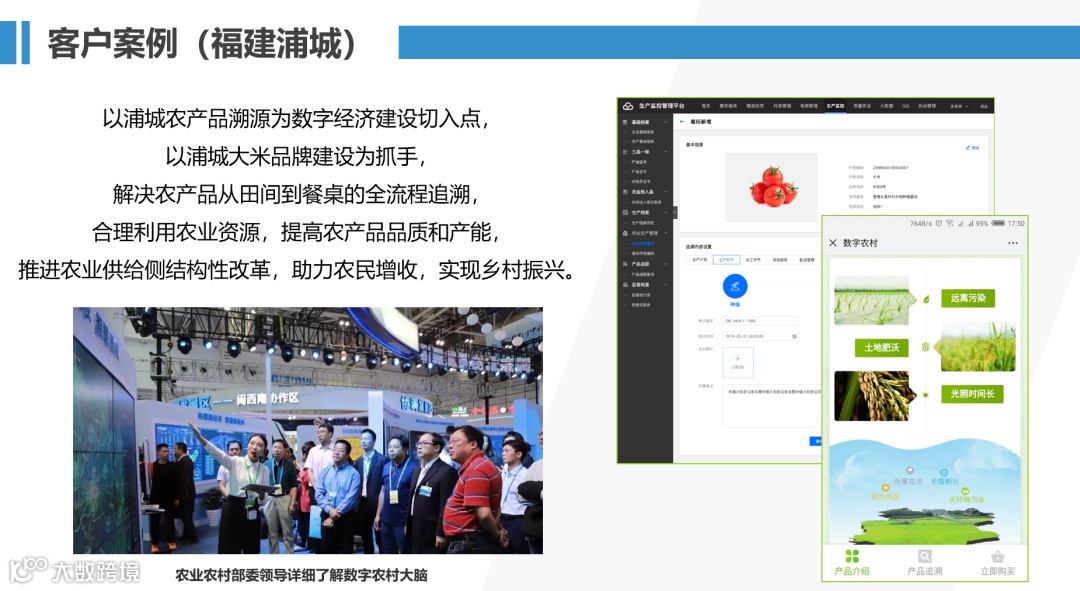Screen dimensions: 1080x591
Task: Click the plus upload image box
Action: pos(738,362)
